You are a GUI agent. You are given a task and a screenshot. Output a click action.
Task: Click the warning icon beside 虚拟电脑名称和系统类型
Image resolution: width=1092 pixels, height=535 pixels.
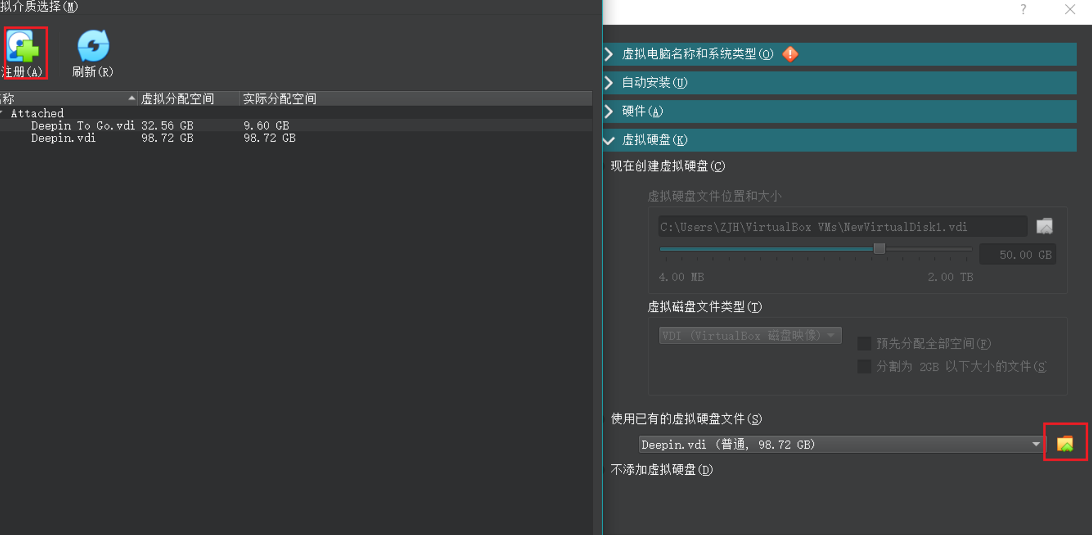pos(790,54)
